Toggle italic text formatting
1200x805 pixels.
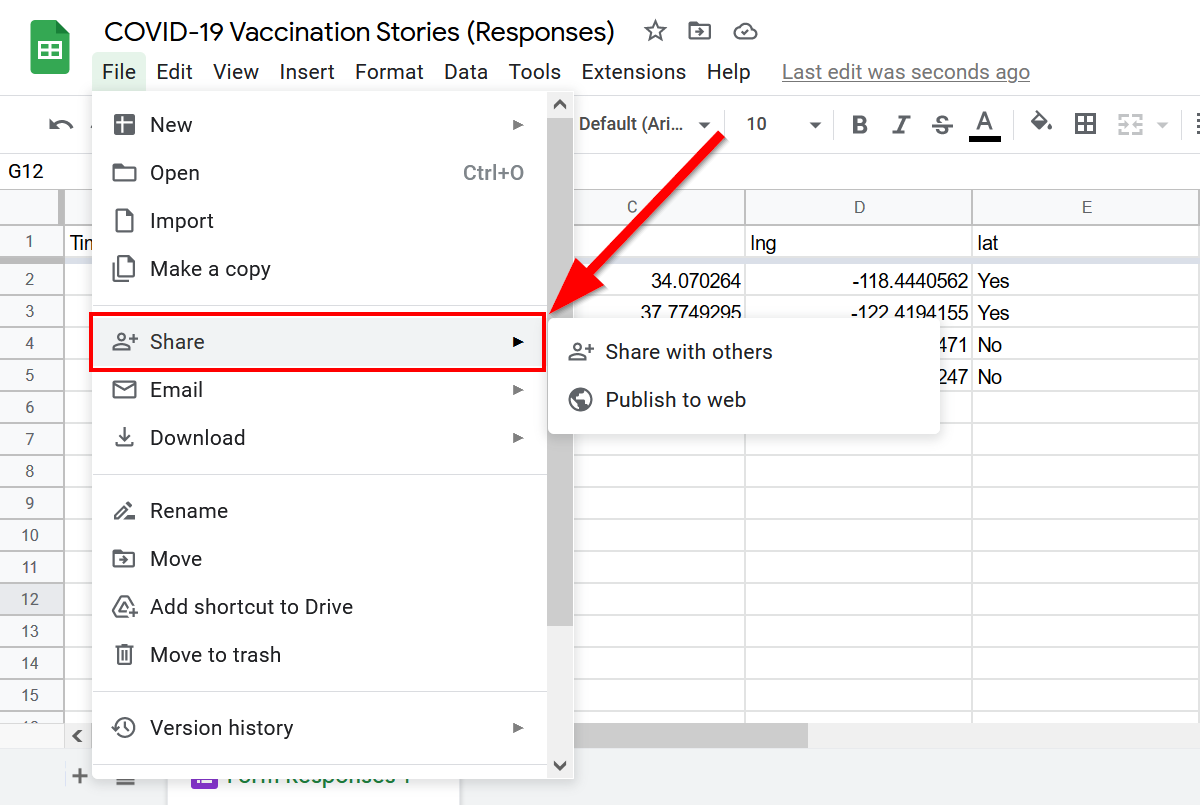[x=901, y=125]
